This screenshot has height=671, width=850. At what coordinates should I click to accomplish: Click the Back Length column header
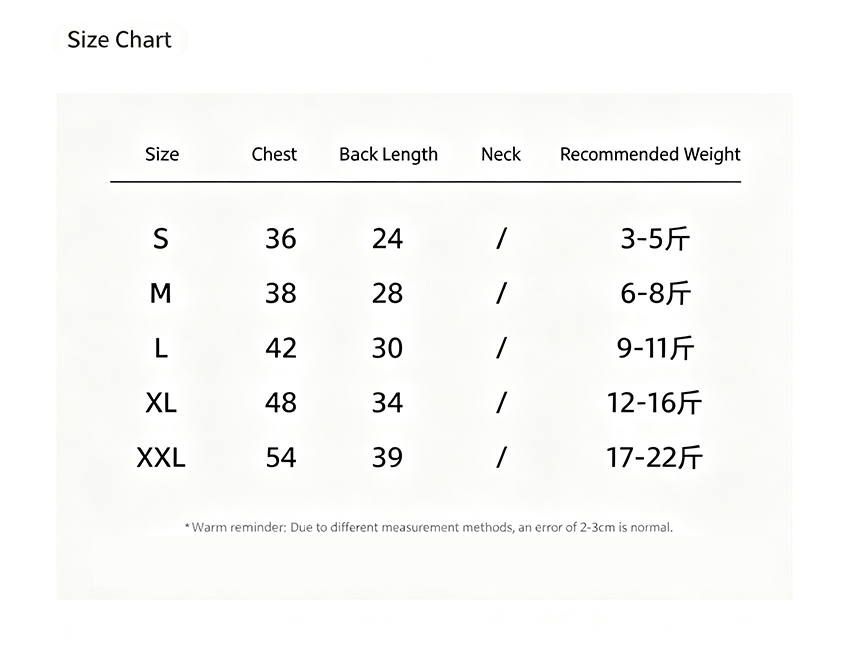pos(388,155)
